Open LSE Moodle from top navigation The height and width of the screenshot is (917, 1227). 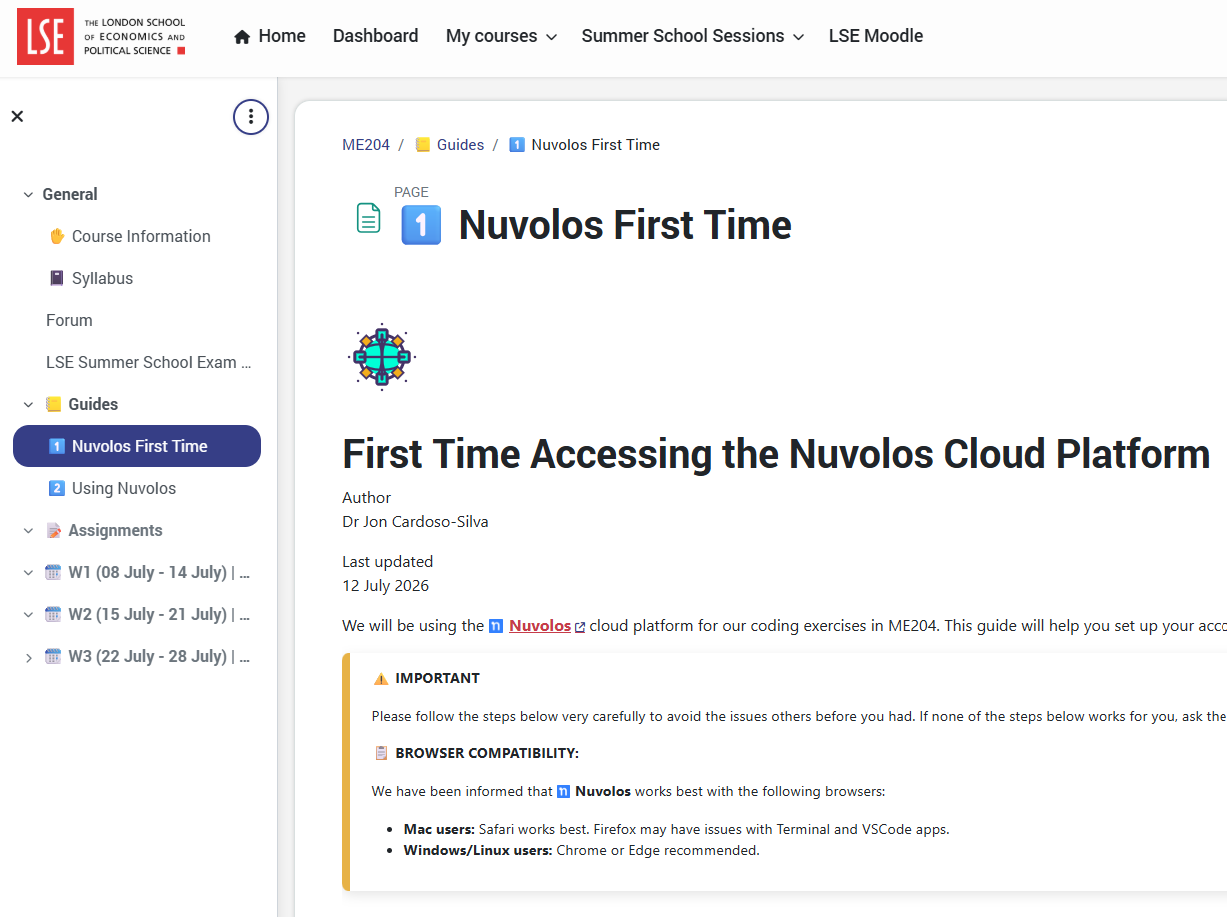point(876,36)
